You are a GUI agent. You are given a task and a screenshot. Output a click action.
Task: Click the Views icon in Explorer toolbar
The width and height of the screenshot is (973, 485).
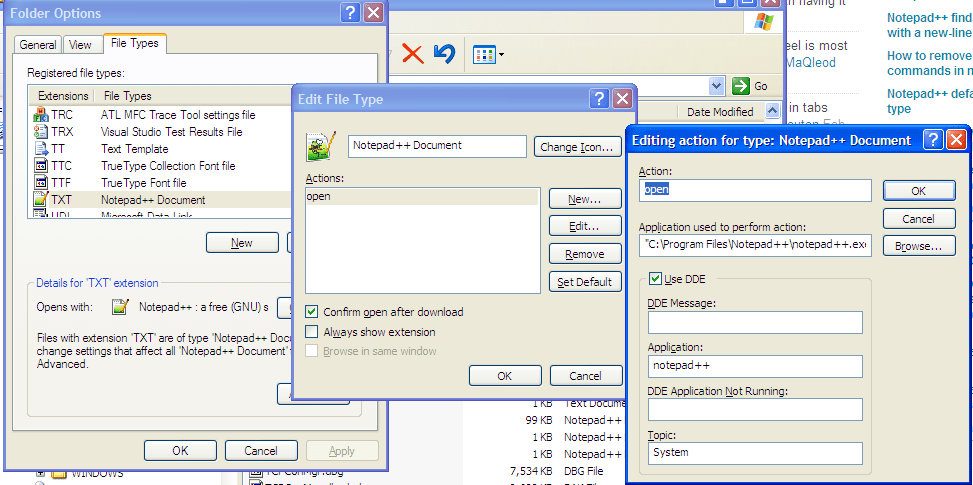click(x=483, y=55)
